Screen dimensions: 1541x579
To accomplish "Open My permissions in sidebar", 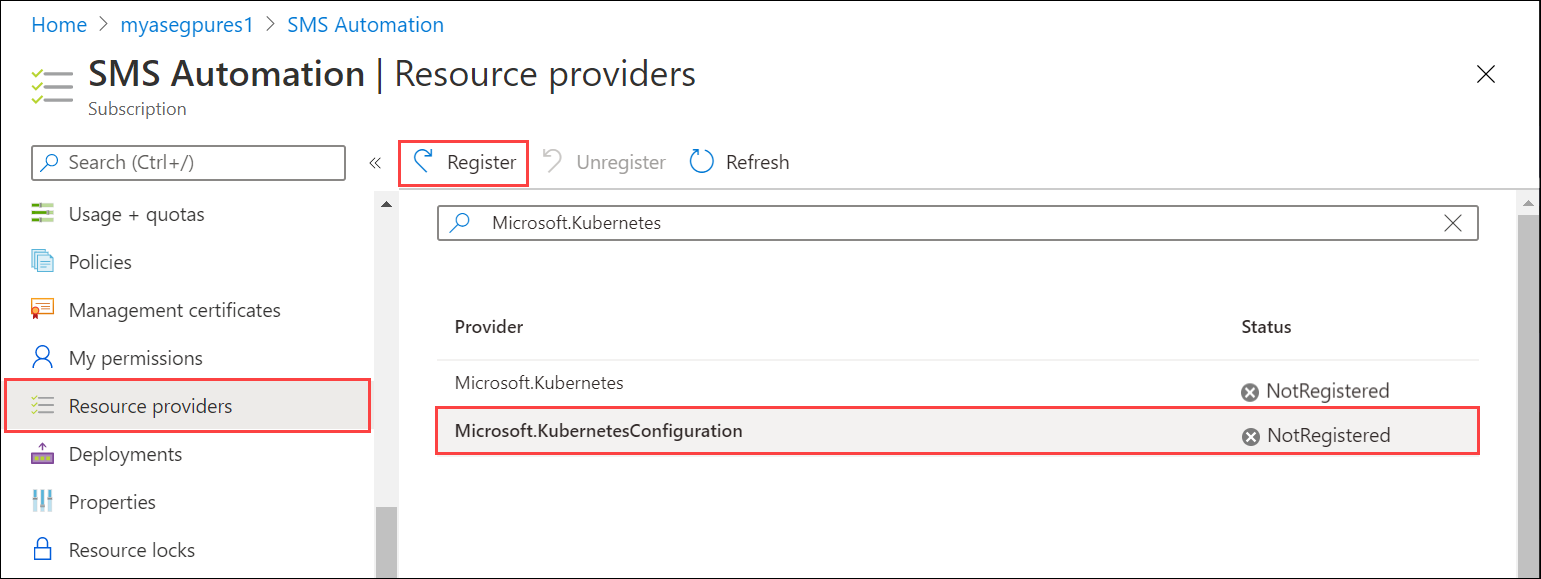I will click(x=135, y=358).
